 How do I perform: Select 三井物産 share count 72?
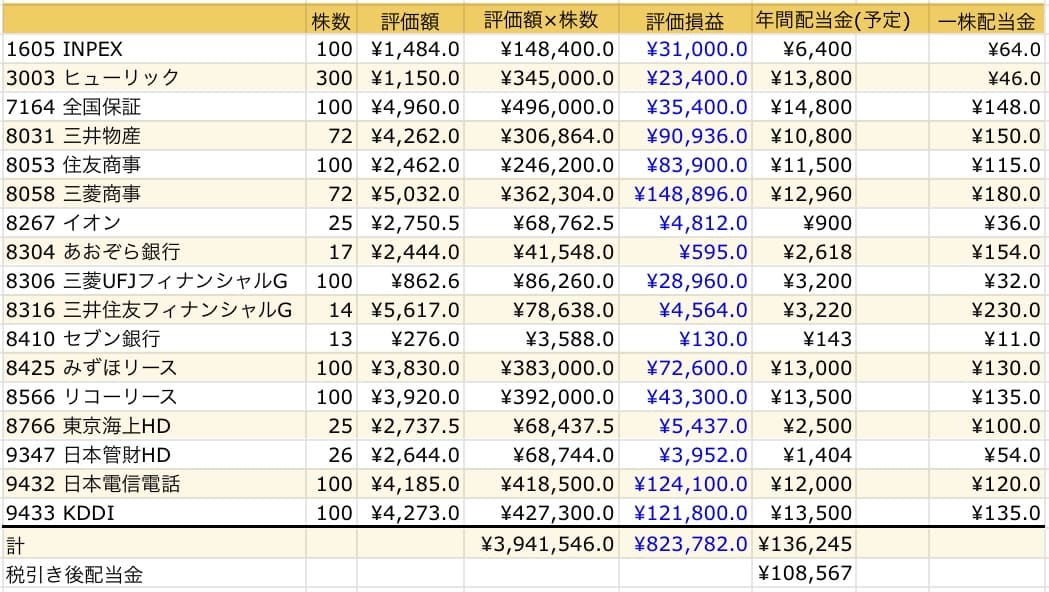[331, 136]
